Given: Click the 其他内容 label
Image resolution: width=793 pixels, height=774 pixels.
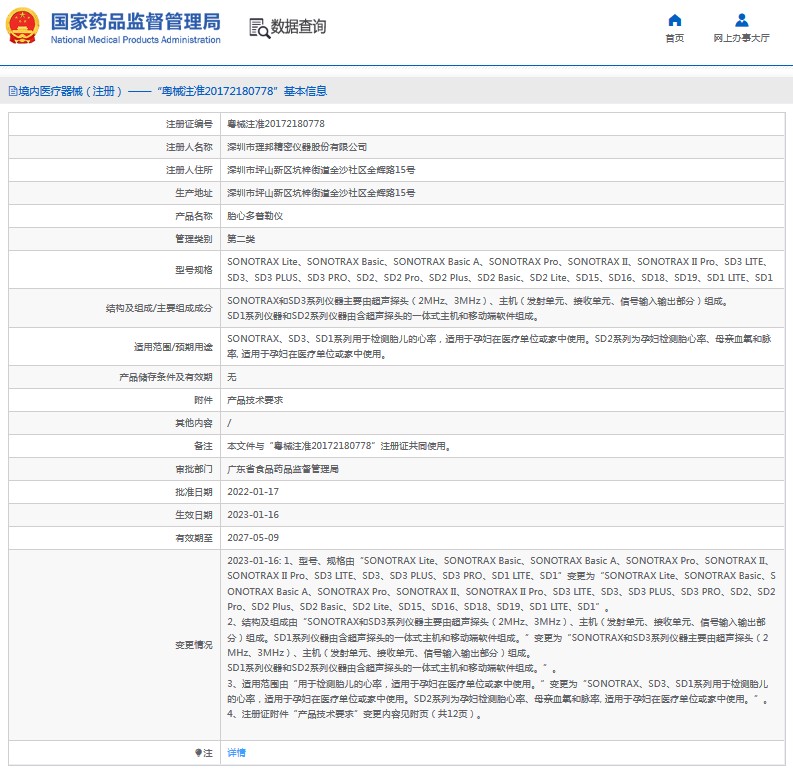Looking at the screenshot, I should pyautogui.click(x=194, y=423).
